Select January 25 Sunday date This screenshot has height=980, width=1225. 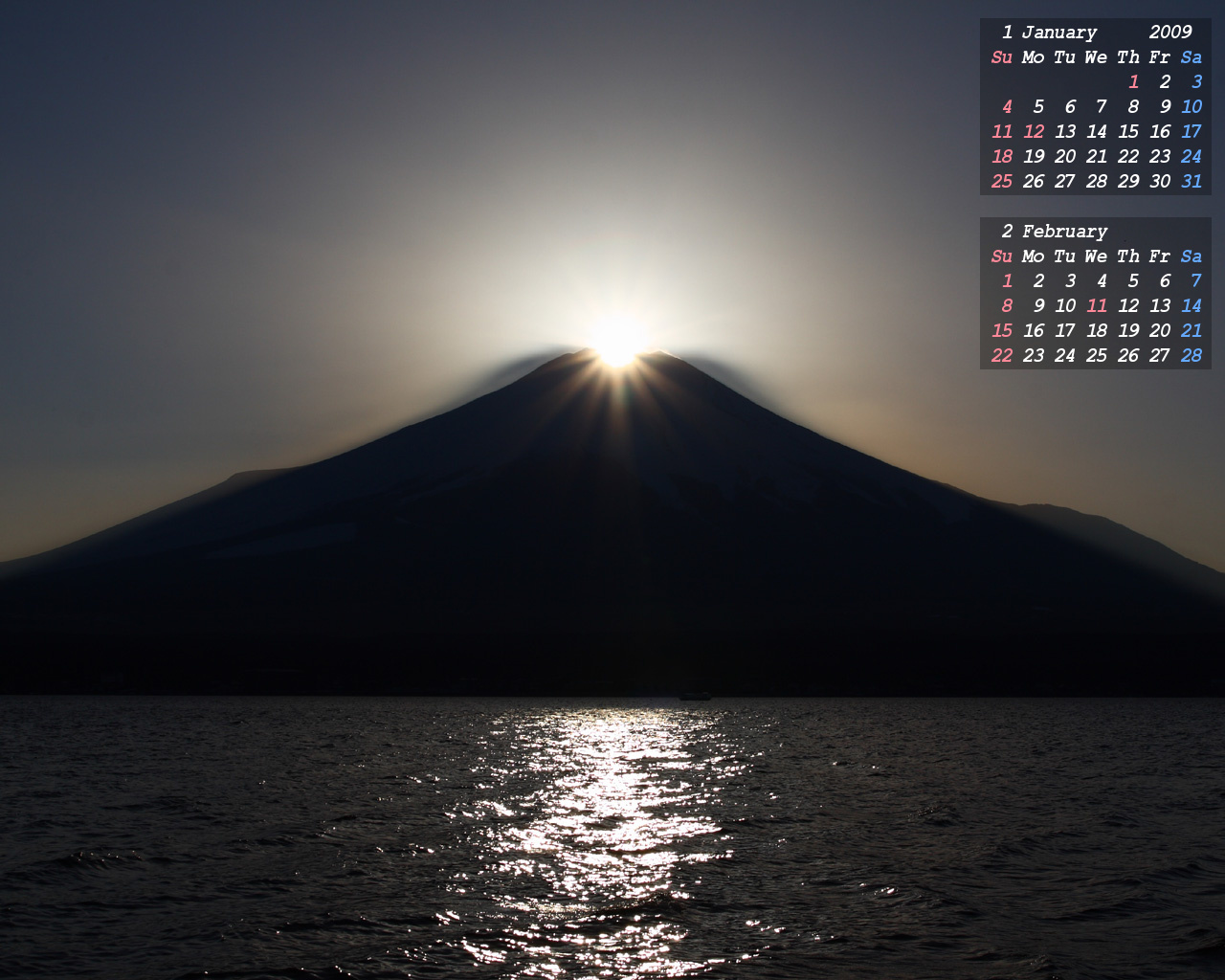1002,182
